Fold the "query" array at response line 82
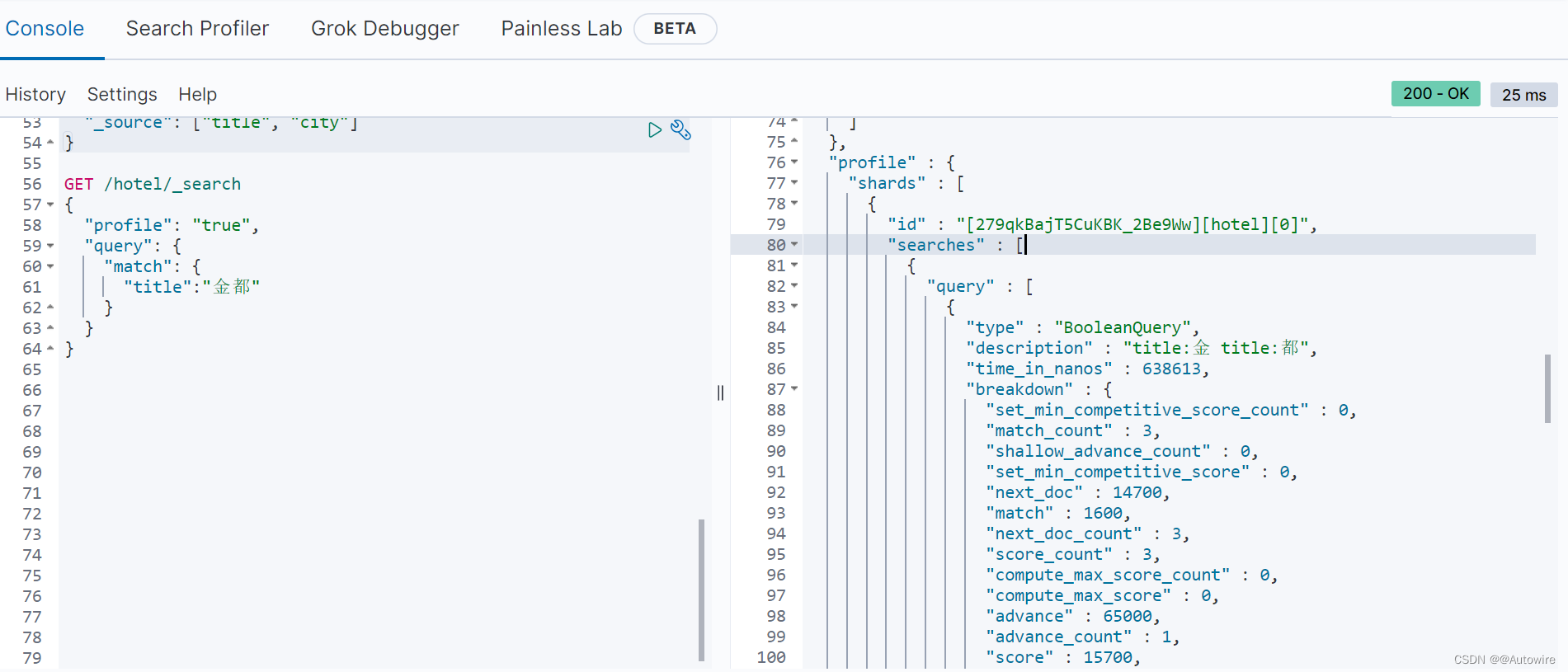The height and width of the screenshot is (672, 1568). [794, 286]
